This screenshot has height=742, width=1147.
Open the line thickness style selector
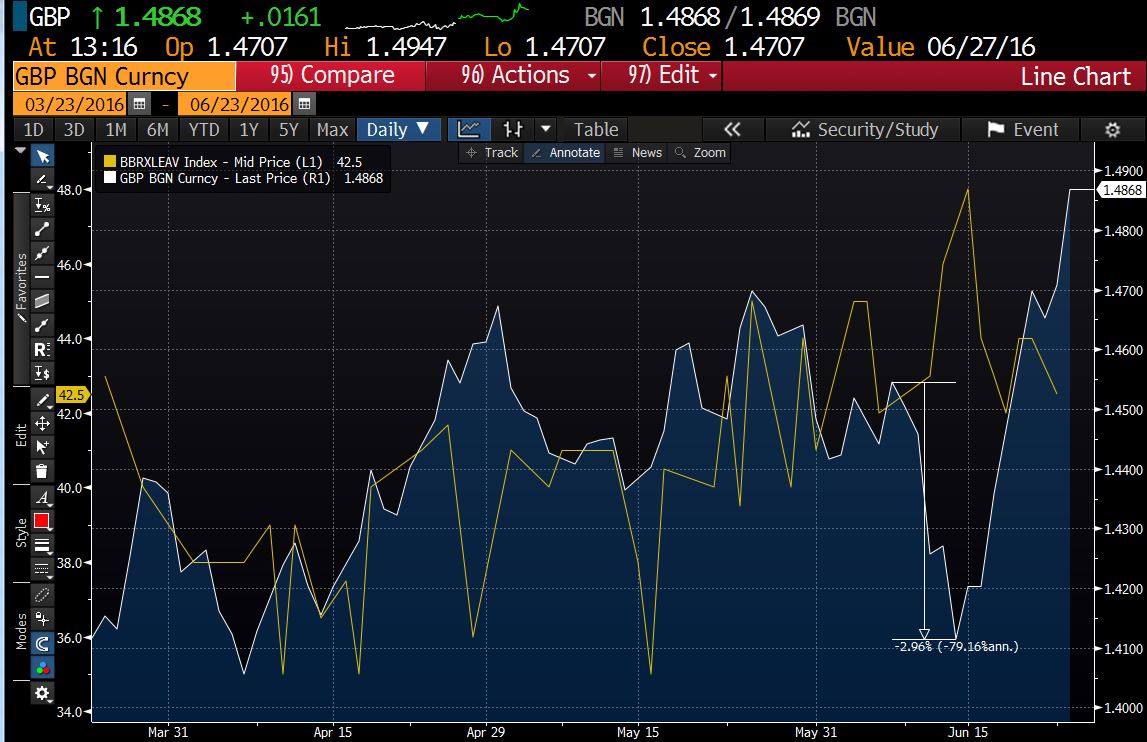coord(42,545)
